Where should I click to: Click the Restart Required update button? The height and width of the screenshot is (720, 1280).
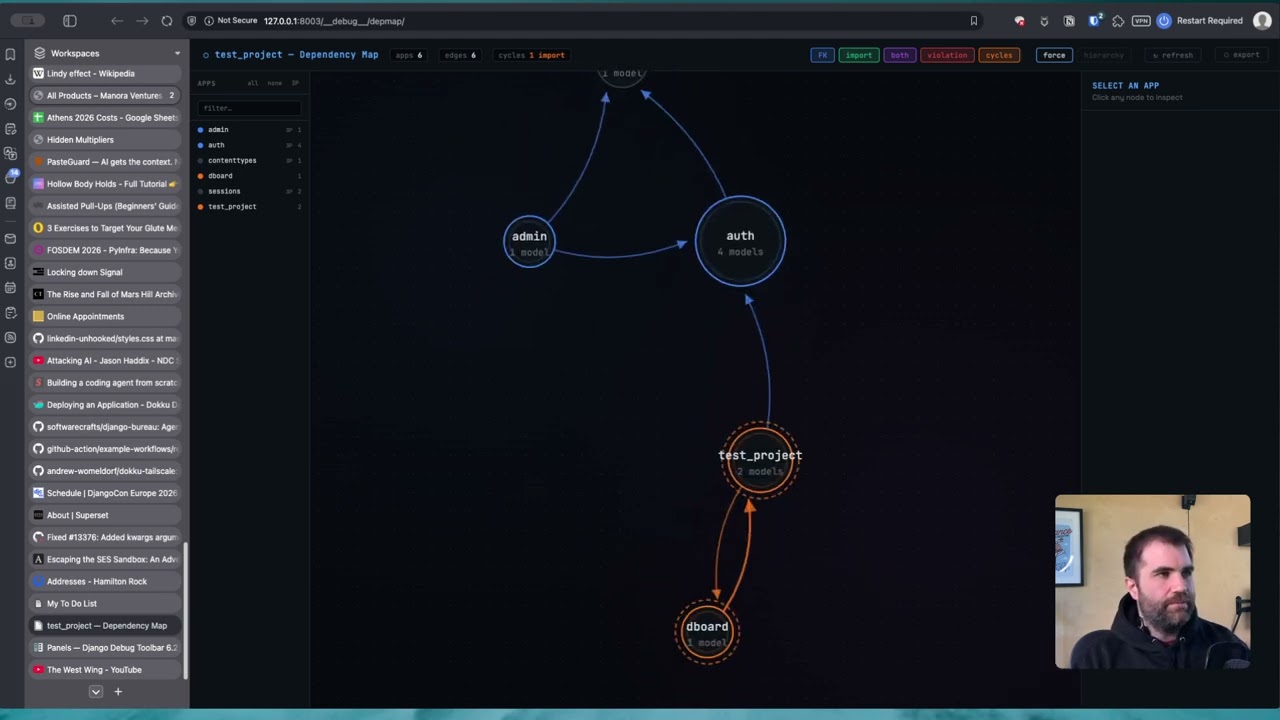(1200, 21)
